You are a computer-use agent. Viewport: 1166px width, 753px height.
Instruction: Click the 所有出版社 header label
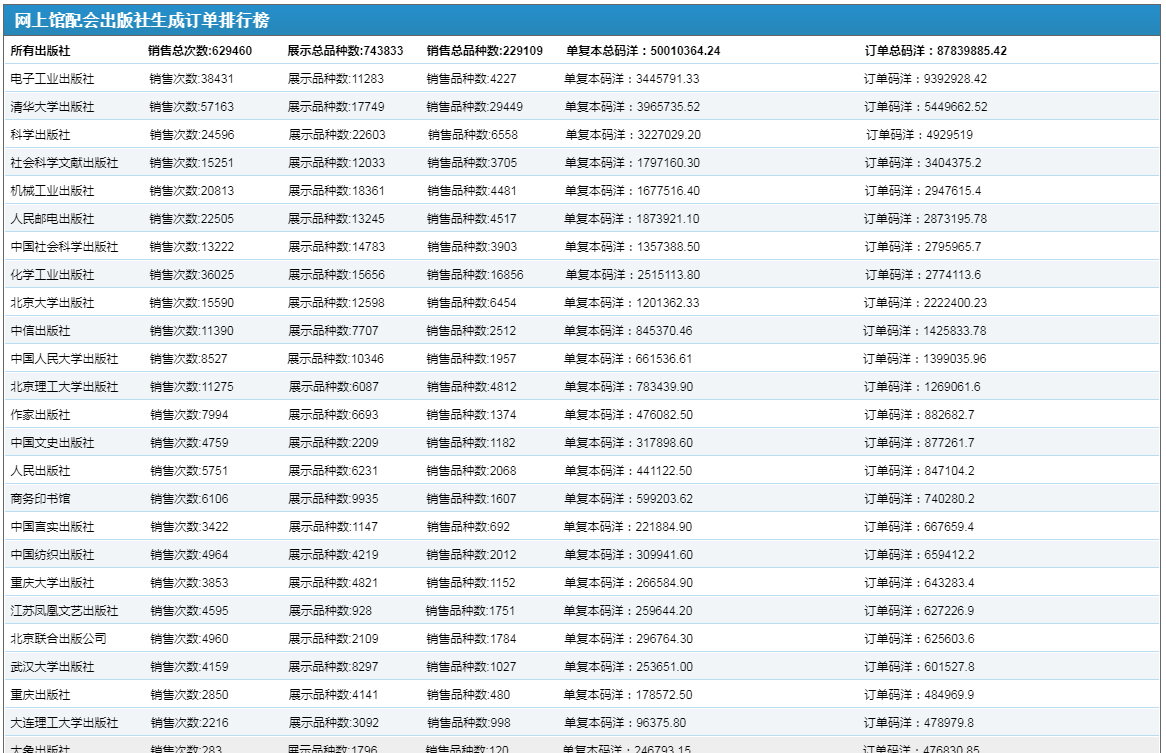pyautogui.click(x=40, y=51)
